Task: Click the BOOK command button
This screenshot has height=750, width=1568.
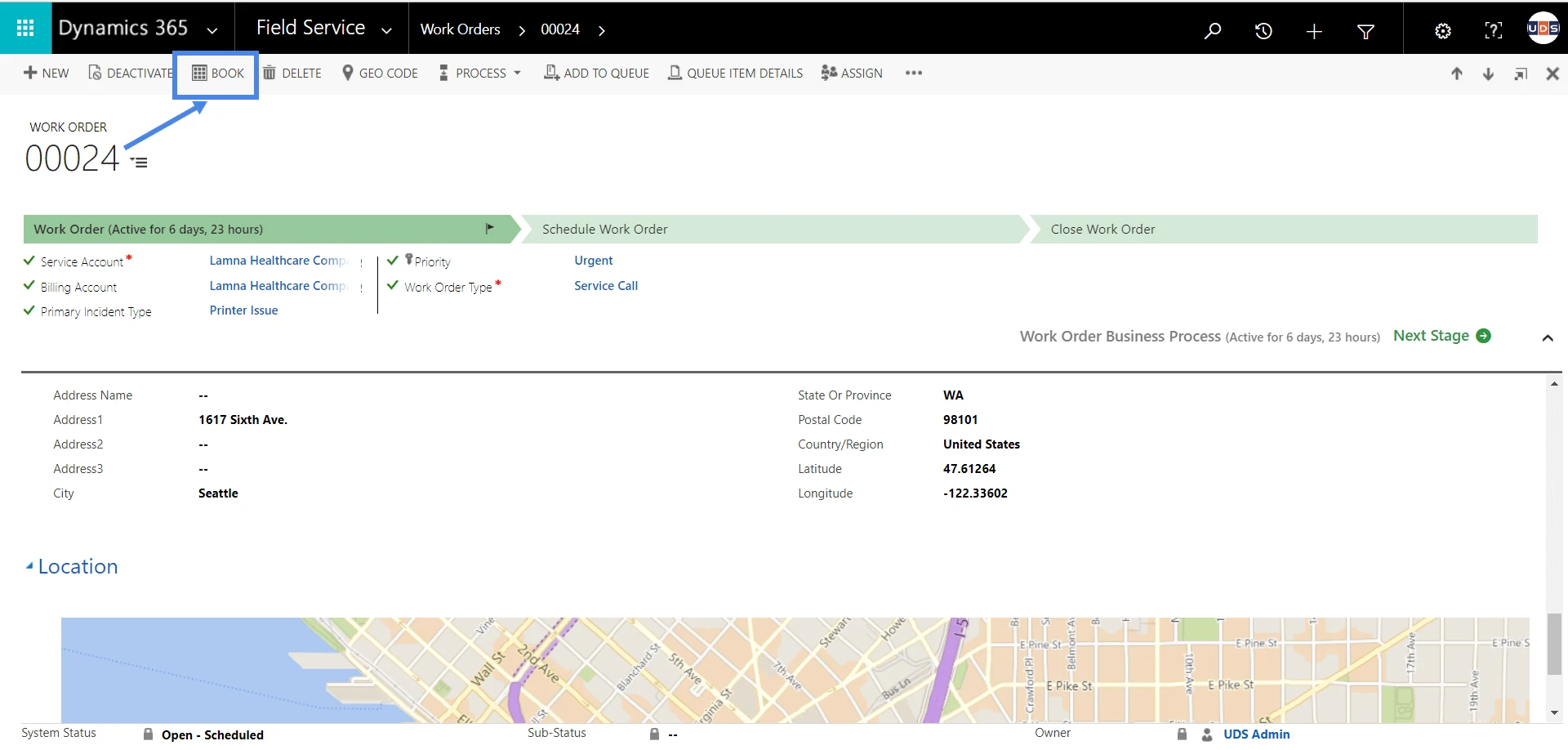Action: pos(217,73)
